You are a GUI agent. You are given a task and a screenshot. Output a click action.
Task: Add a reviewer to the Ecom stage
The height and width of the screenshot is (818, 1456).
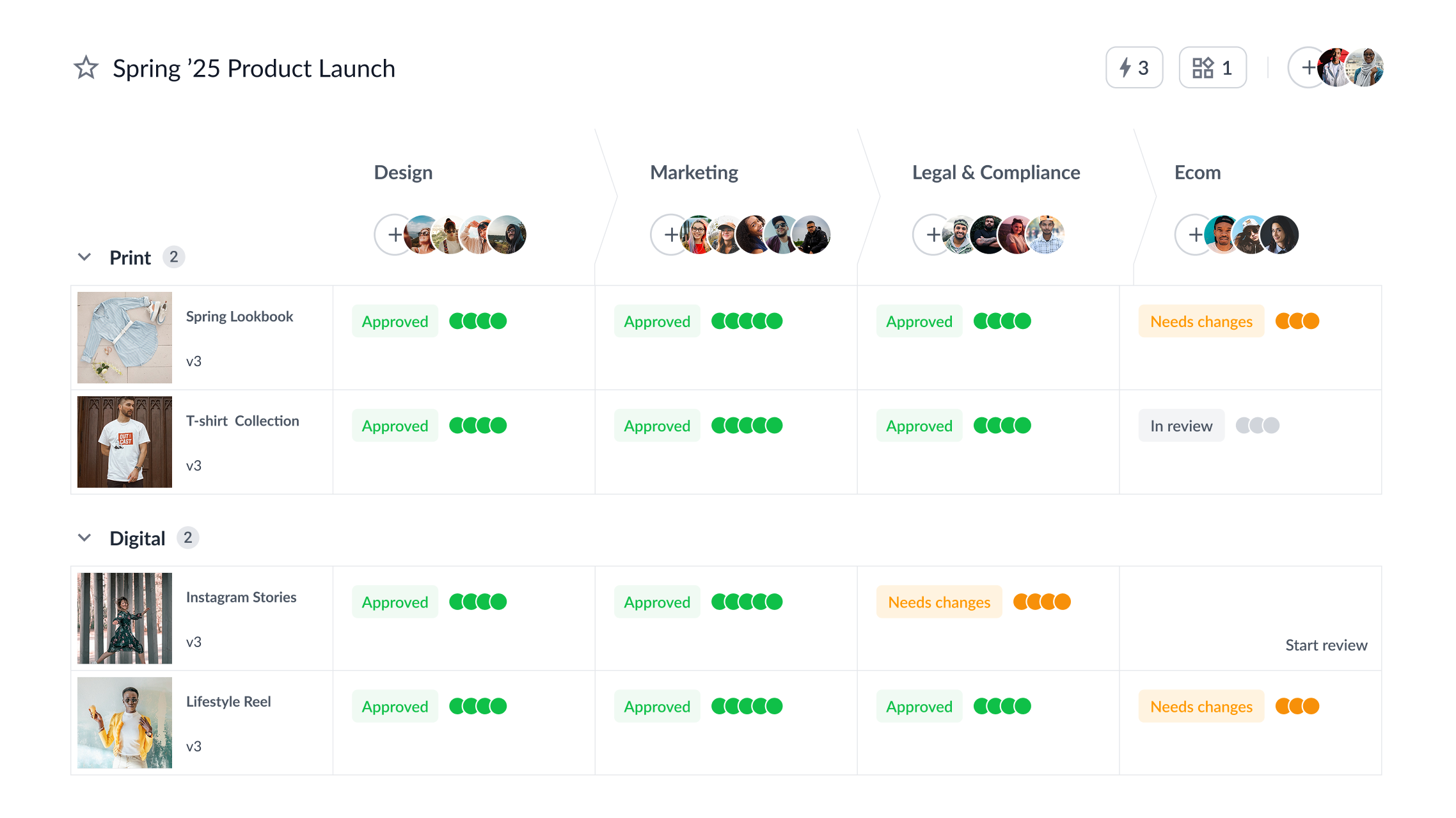coord(1194,235)
